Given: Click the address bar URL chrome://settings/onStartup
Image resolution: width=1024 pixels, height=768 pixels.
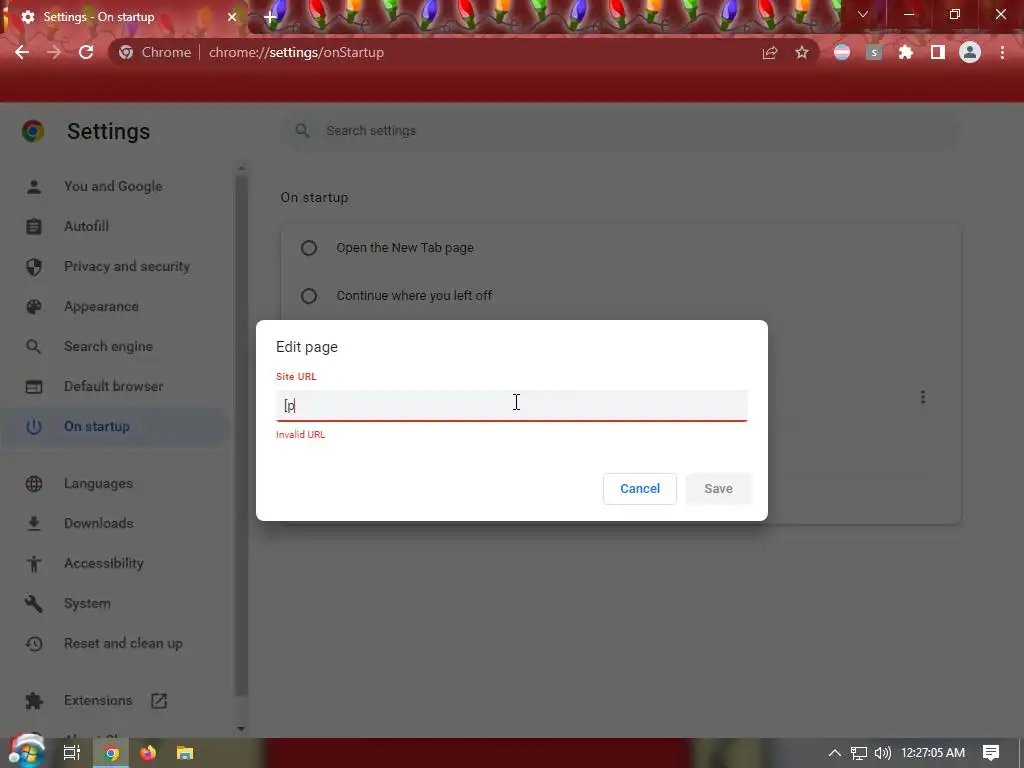Looking at the screenshot, I should 296,52.
